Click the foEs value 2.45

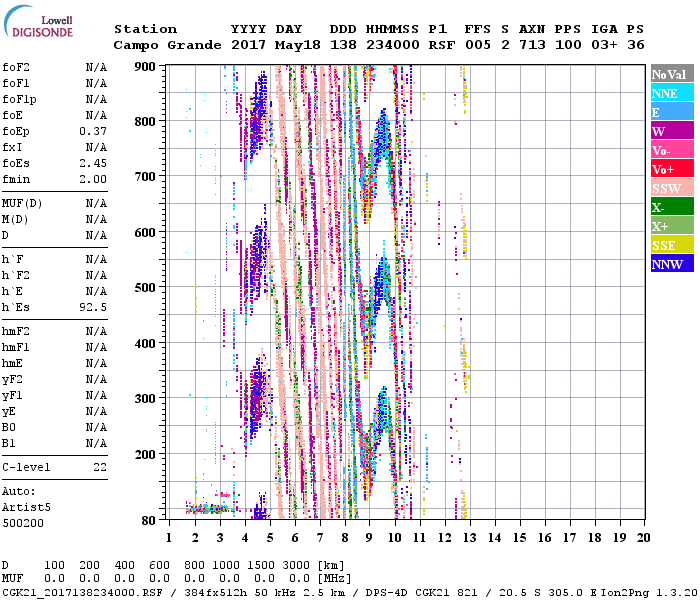point(93,163)
